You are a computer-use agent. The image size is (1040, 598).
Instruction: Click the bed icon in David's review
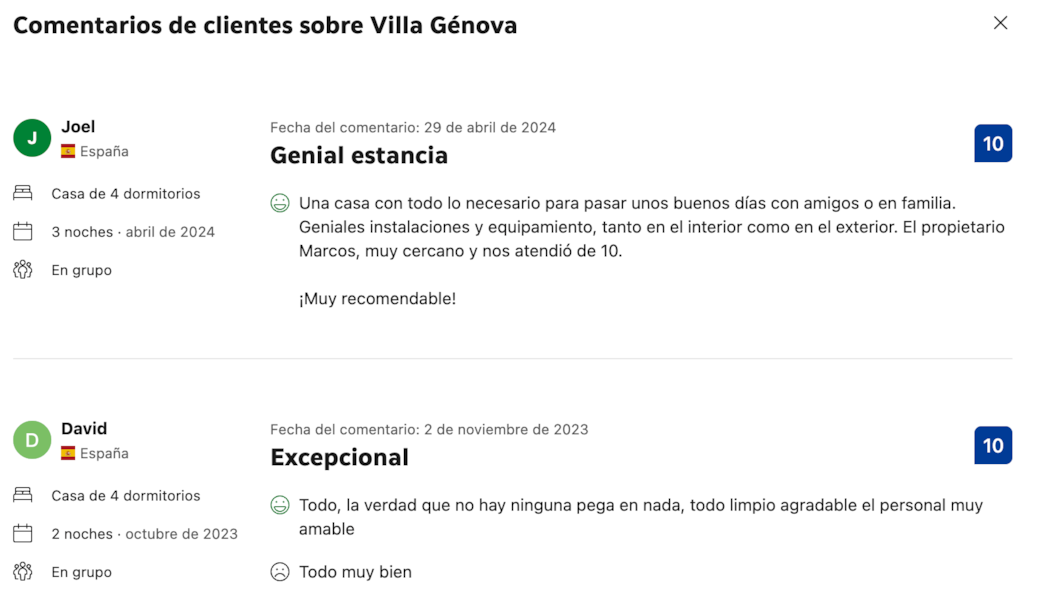[23, 495]
